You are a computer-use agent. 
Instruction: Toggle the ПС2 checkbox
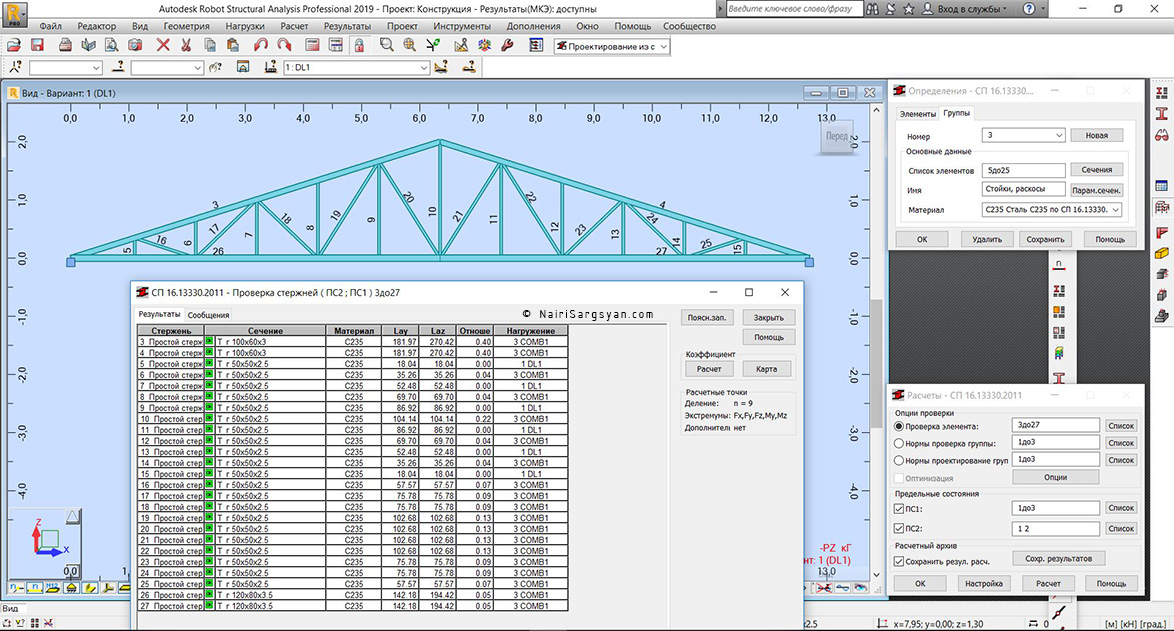click(x=899, y=528)
